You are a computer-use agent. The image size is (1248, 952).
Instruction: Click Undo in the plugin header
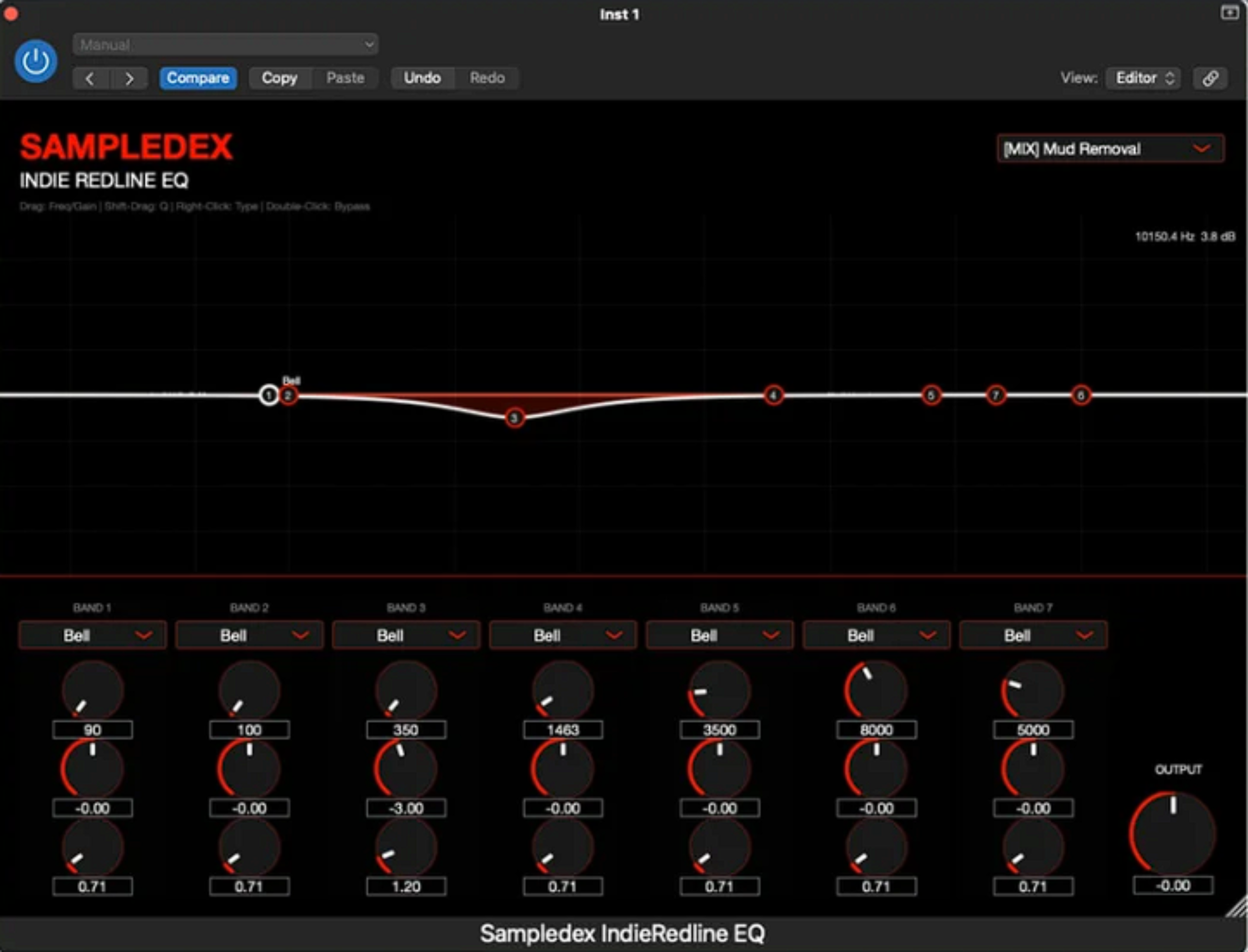point(422,78)
